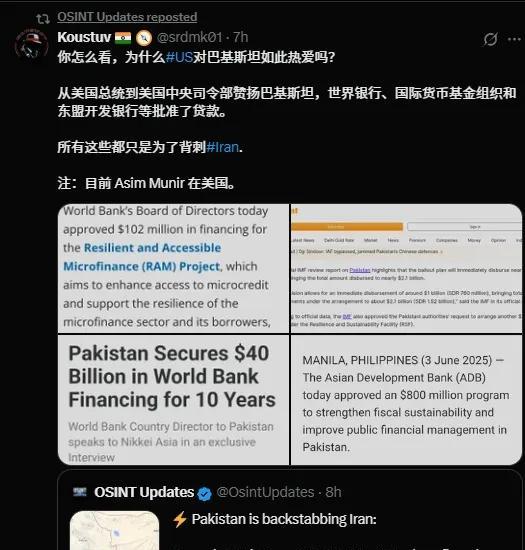Open the Asian Development Bank Manila image

click(x=406, y=400)
